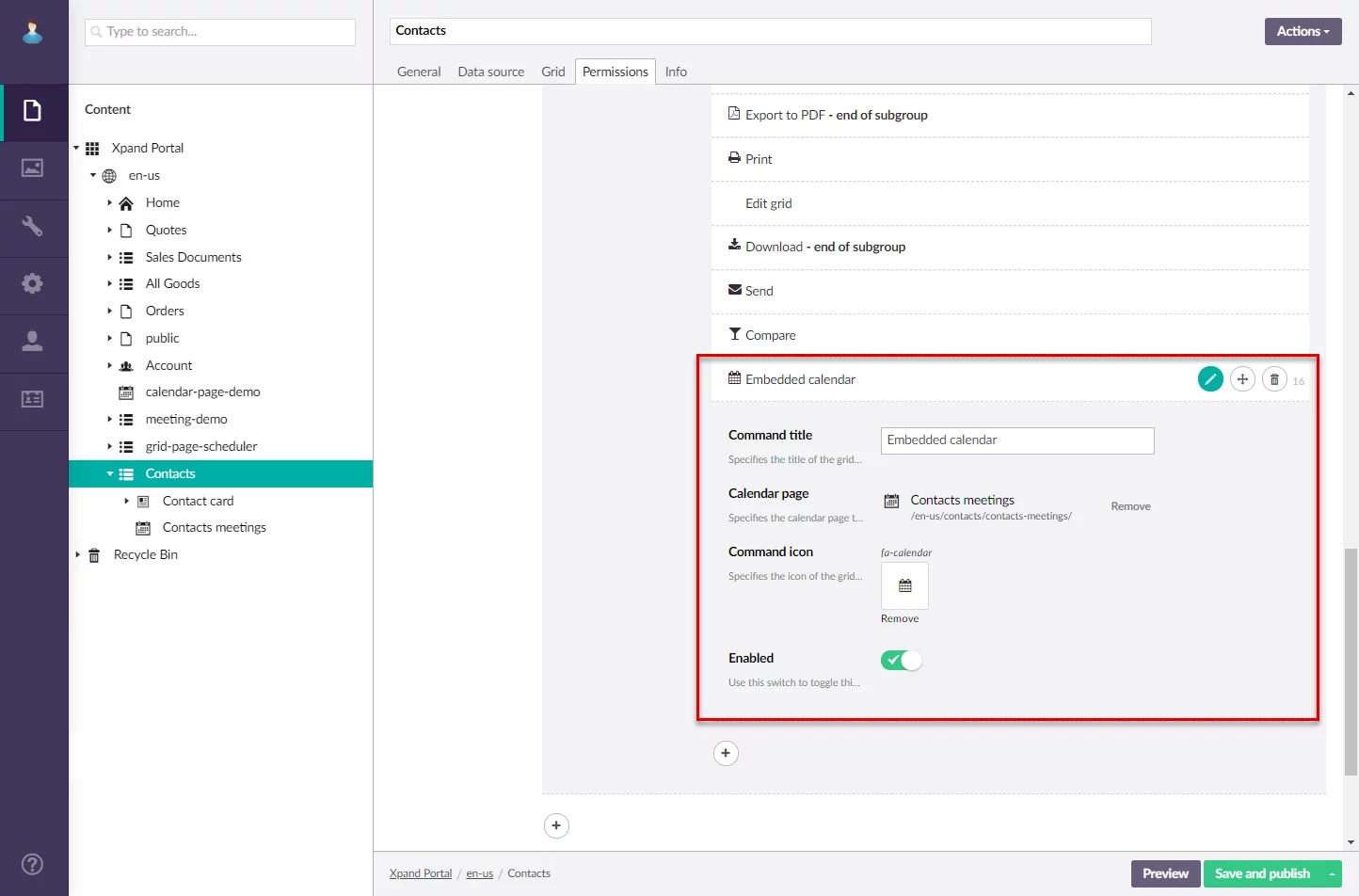Viewport: 1359px width, 896px height.
Task: Click the Command title input field
Action: [x=1016, y=440]
